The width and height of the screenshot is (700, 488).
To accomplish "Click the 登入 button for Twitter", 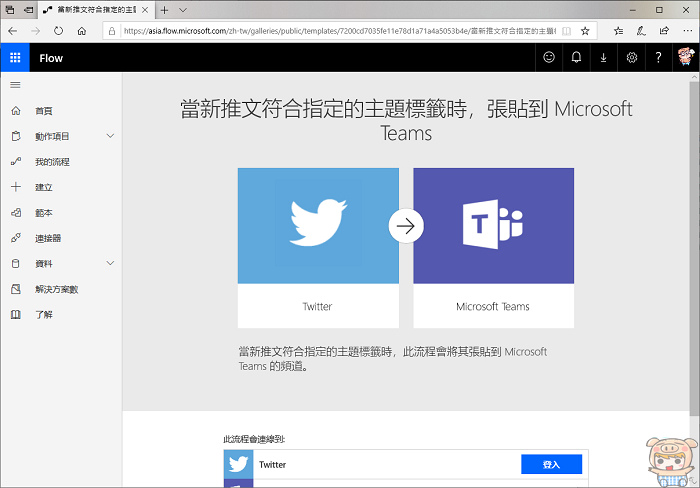I will click(x=551, y=464).
